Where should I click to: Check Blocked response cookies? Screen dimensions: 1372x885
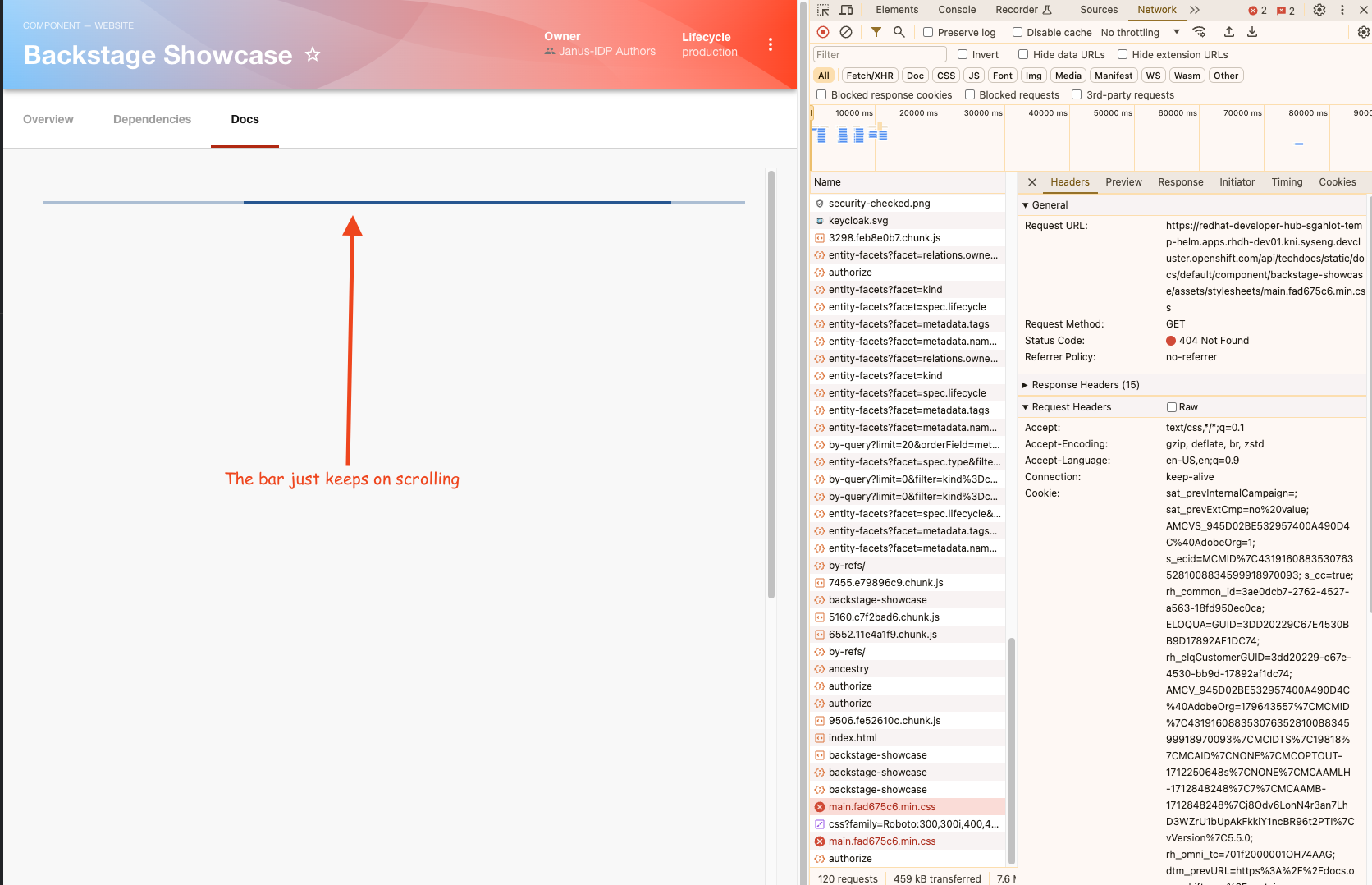pos(821,94)
